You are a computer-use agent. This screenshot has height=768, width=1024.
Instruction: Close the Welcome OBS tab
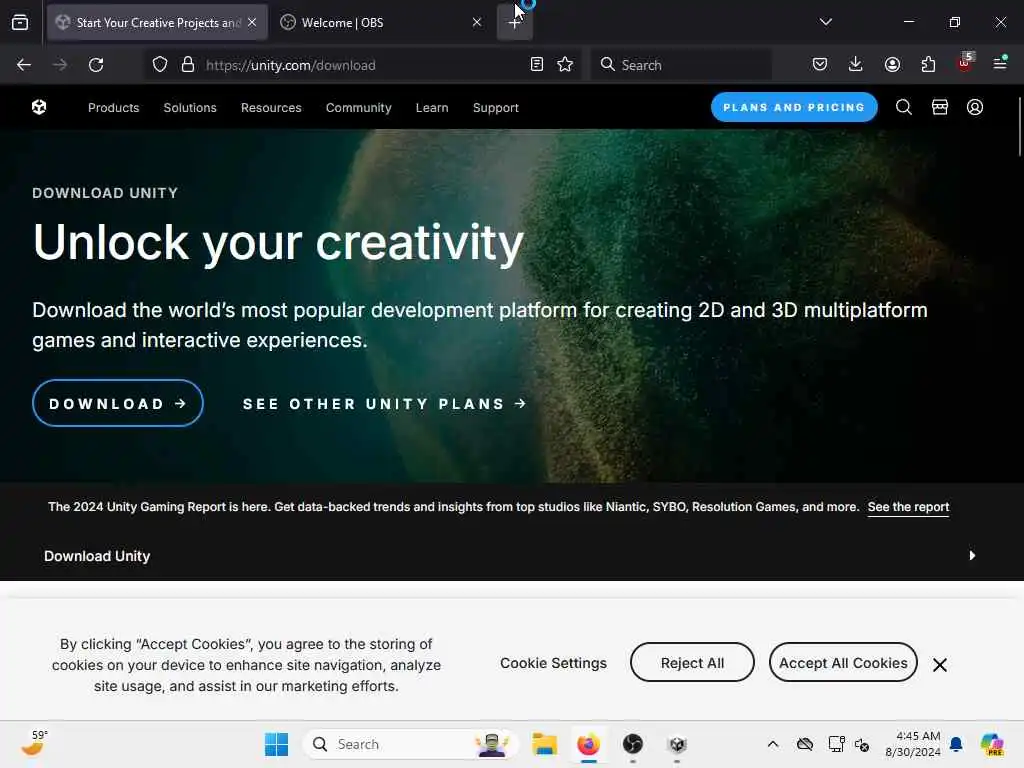[477, 22]
